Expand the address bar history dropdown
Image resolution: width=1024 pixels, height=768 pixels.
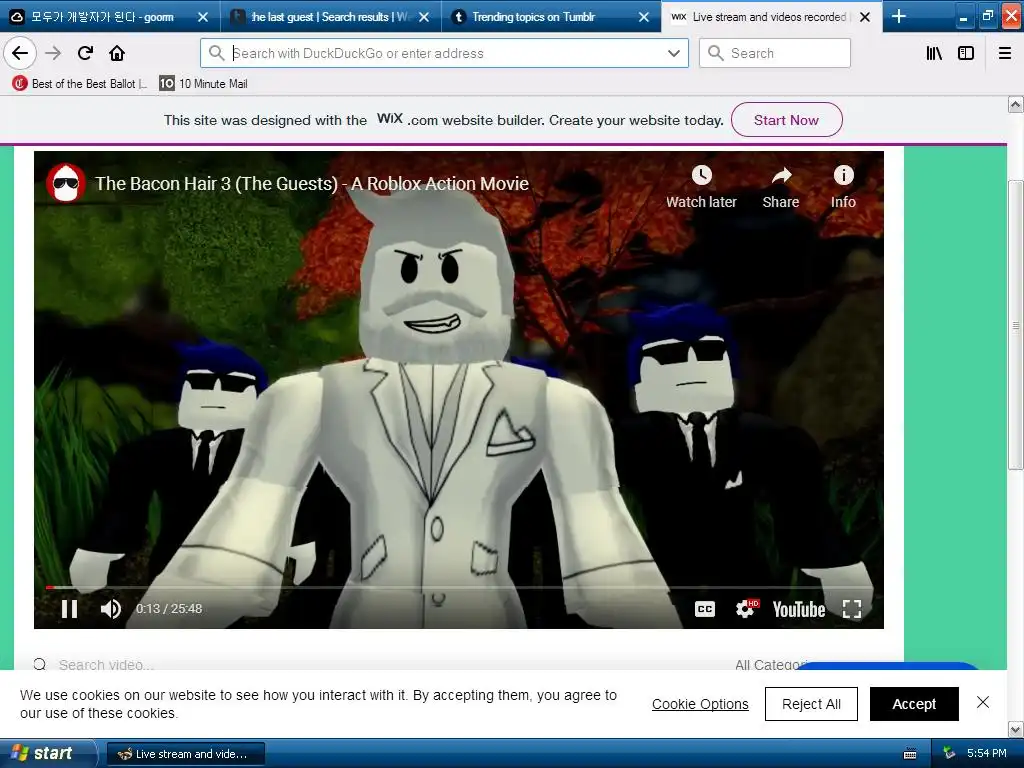[x=674, y=53]
